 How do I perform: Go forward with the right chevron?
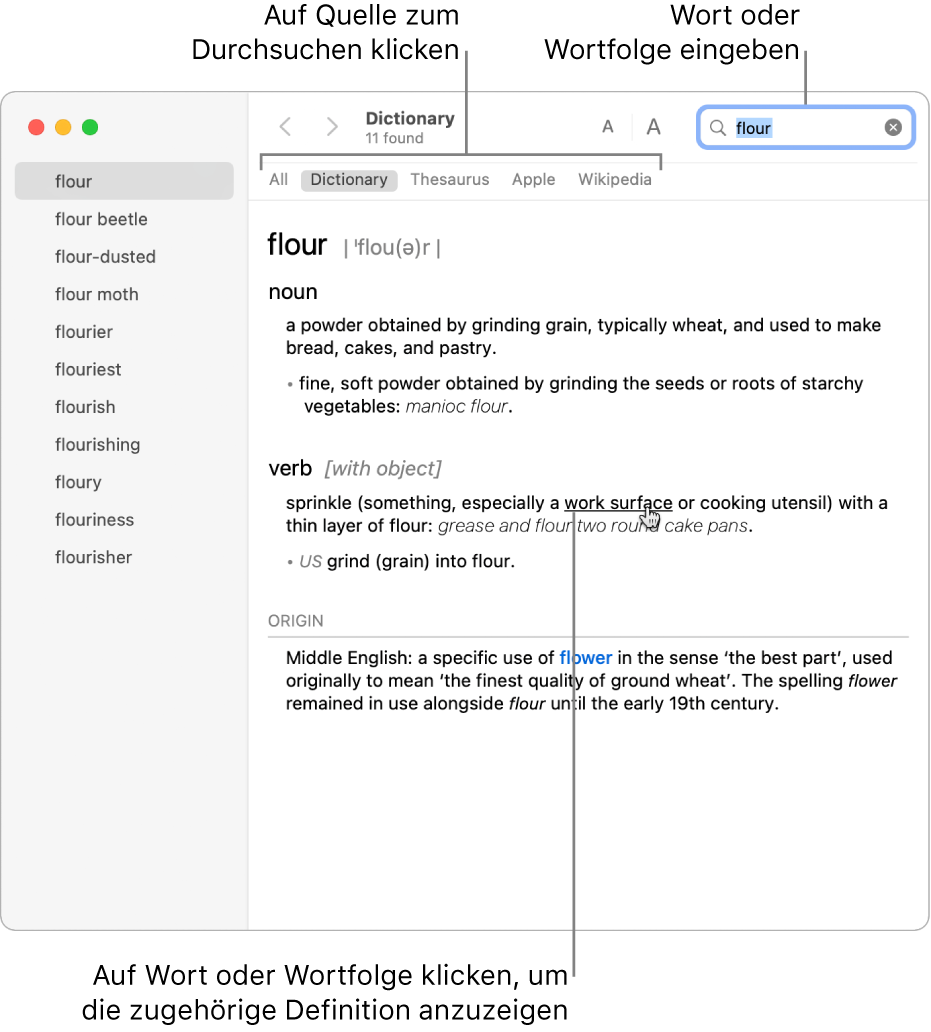pos(332,126)
